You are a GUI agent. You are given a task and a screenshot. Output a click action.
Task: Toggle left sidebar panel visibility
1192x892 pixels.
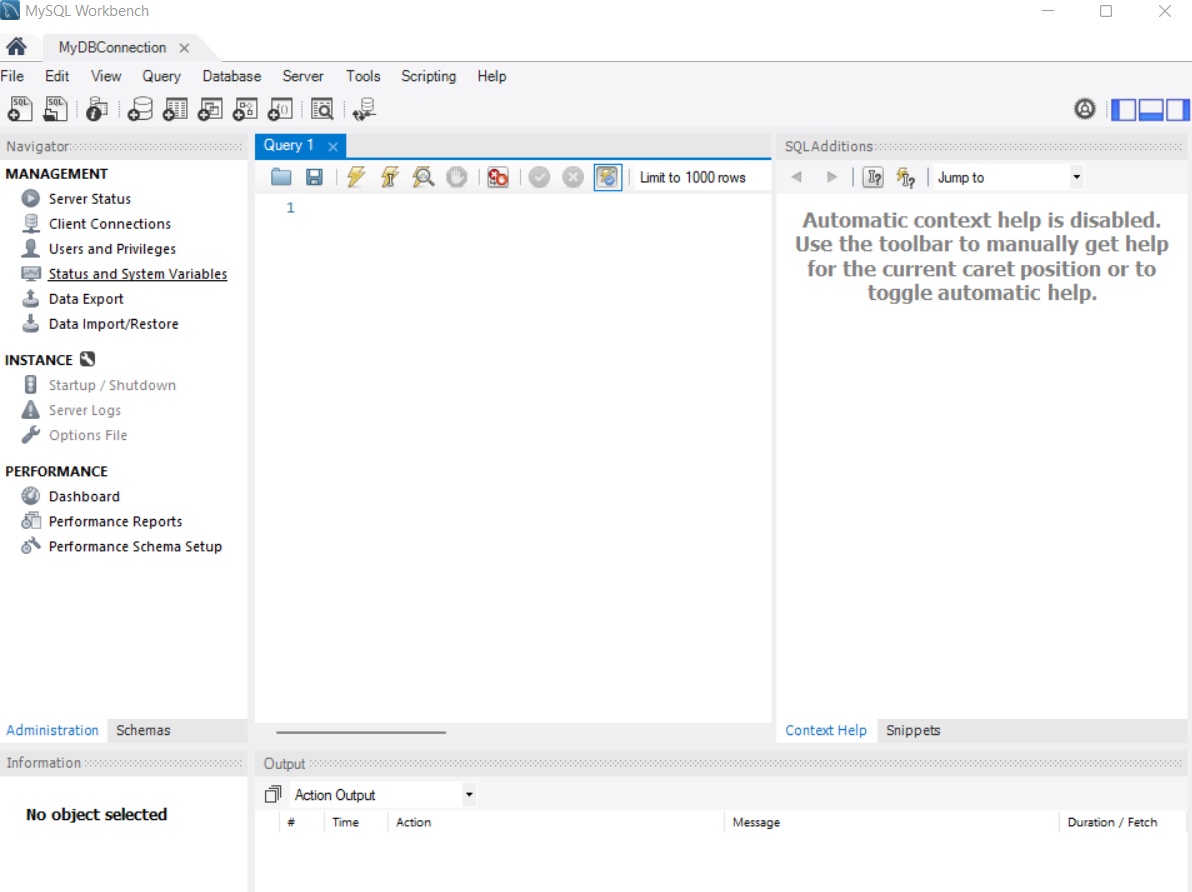pos(1124,110)
